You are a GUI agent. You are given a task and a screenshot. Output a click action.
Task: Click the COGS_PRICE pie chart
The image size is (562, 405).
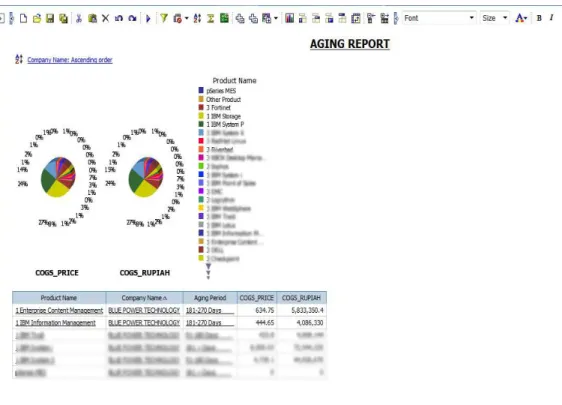coord(58,177)
